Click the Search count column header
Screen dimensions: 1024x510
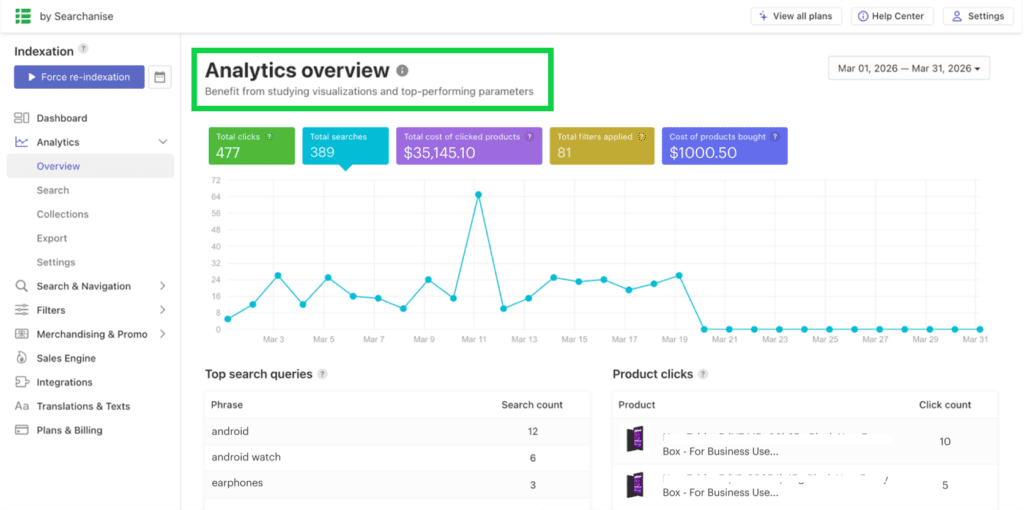[x=532, y=405]
